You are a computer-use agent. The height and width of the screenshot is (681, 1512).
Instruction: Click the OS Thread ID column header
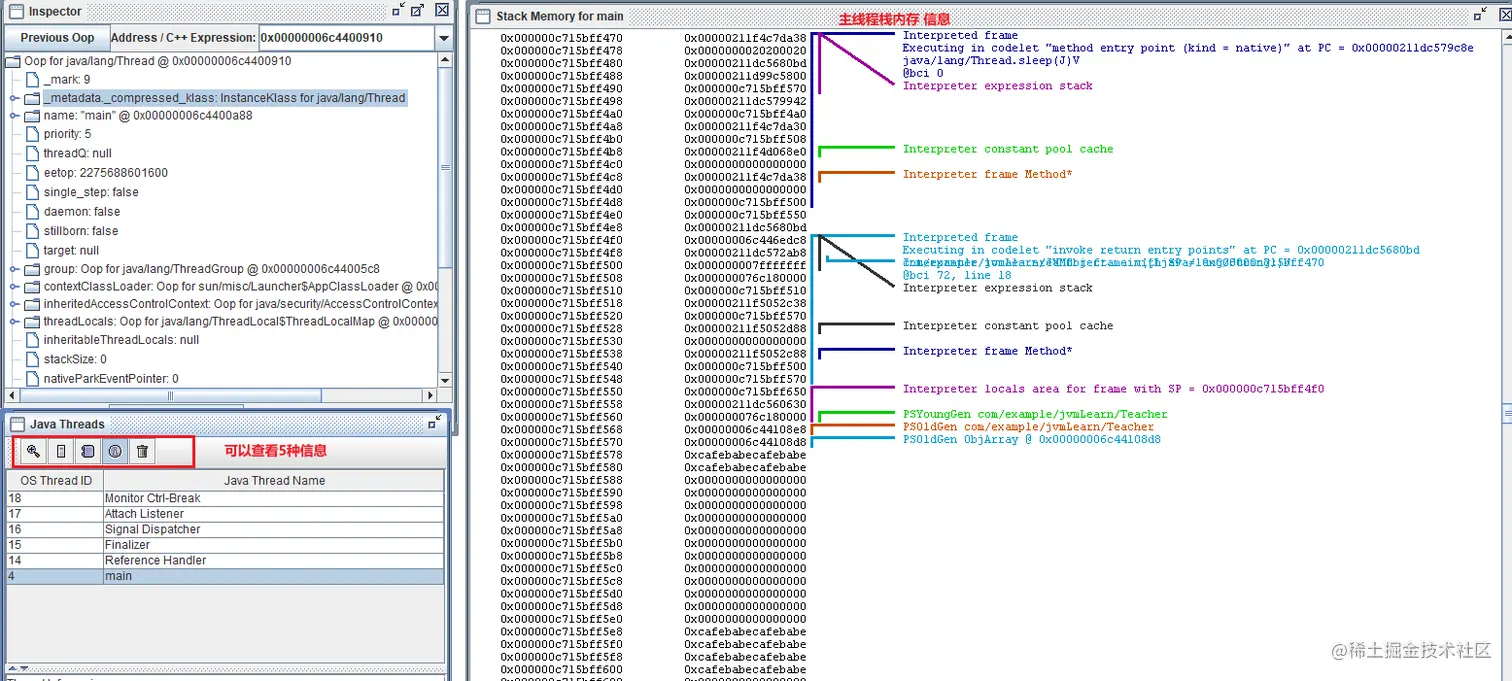(56, 481)
